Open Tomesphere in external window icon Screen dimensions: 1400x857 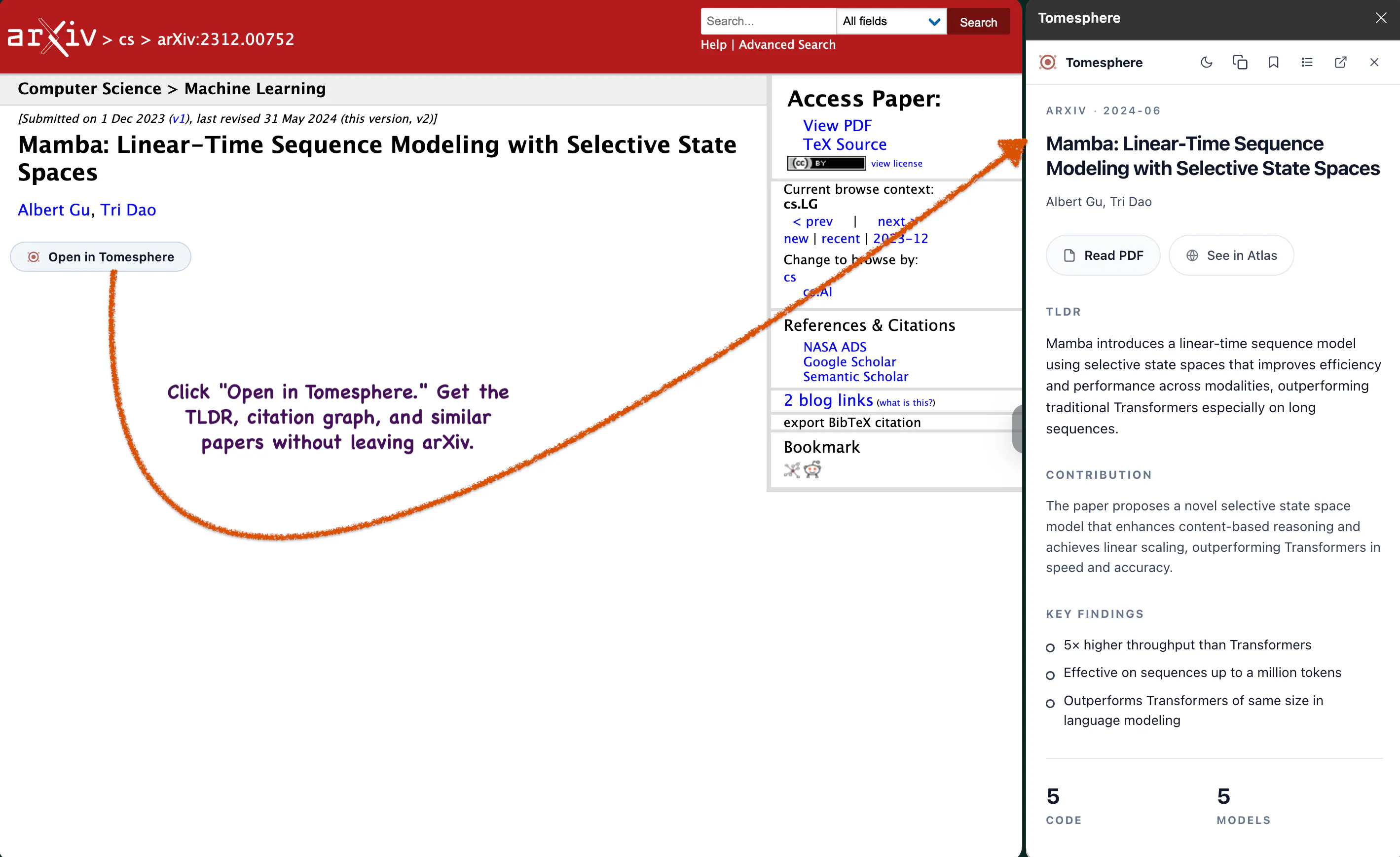click(x=1340, y=63)
